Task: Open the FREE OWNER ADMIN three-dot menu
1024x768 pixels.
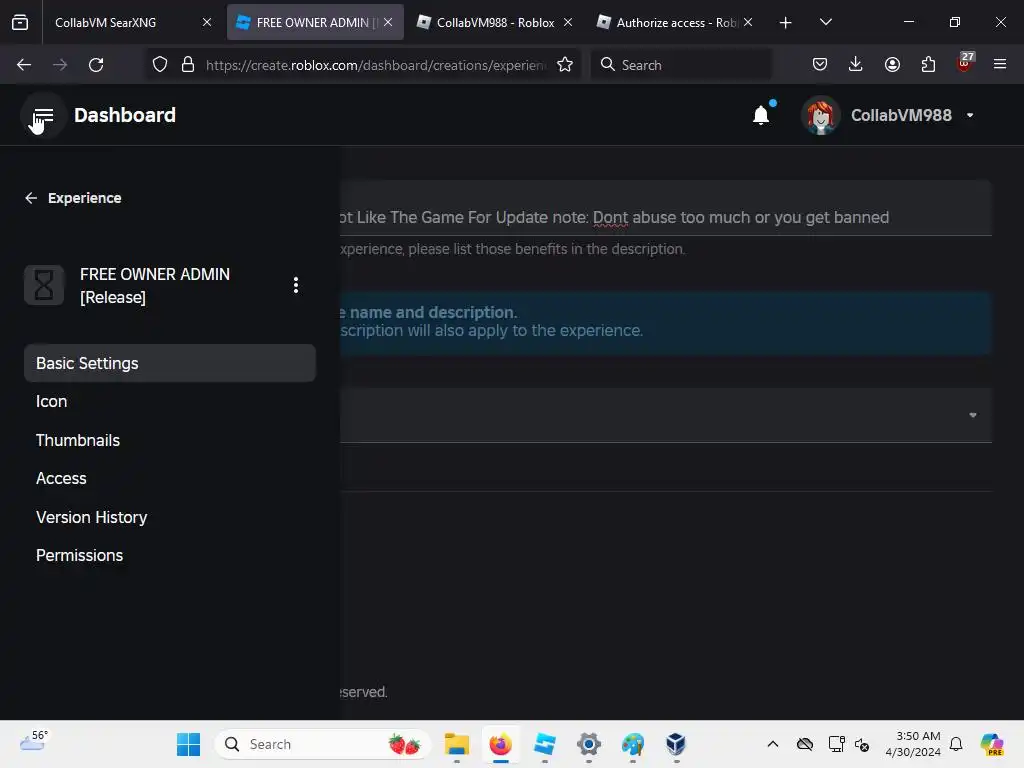Action: pos(296,285)
